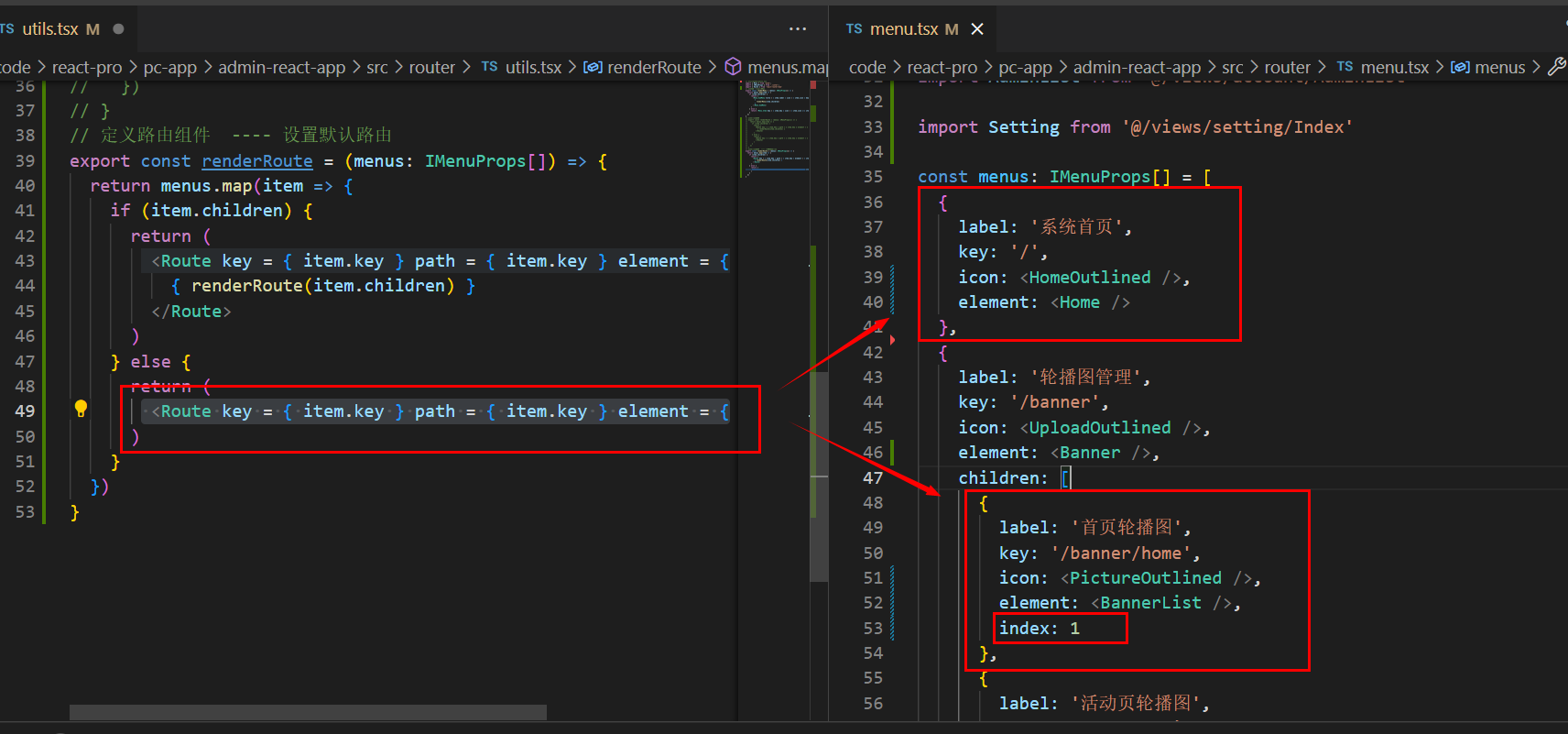Click the menus.map cube icon in the left breadcrumb
Screen dimensions: 1568x734
(733, 67)
